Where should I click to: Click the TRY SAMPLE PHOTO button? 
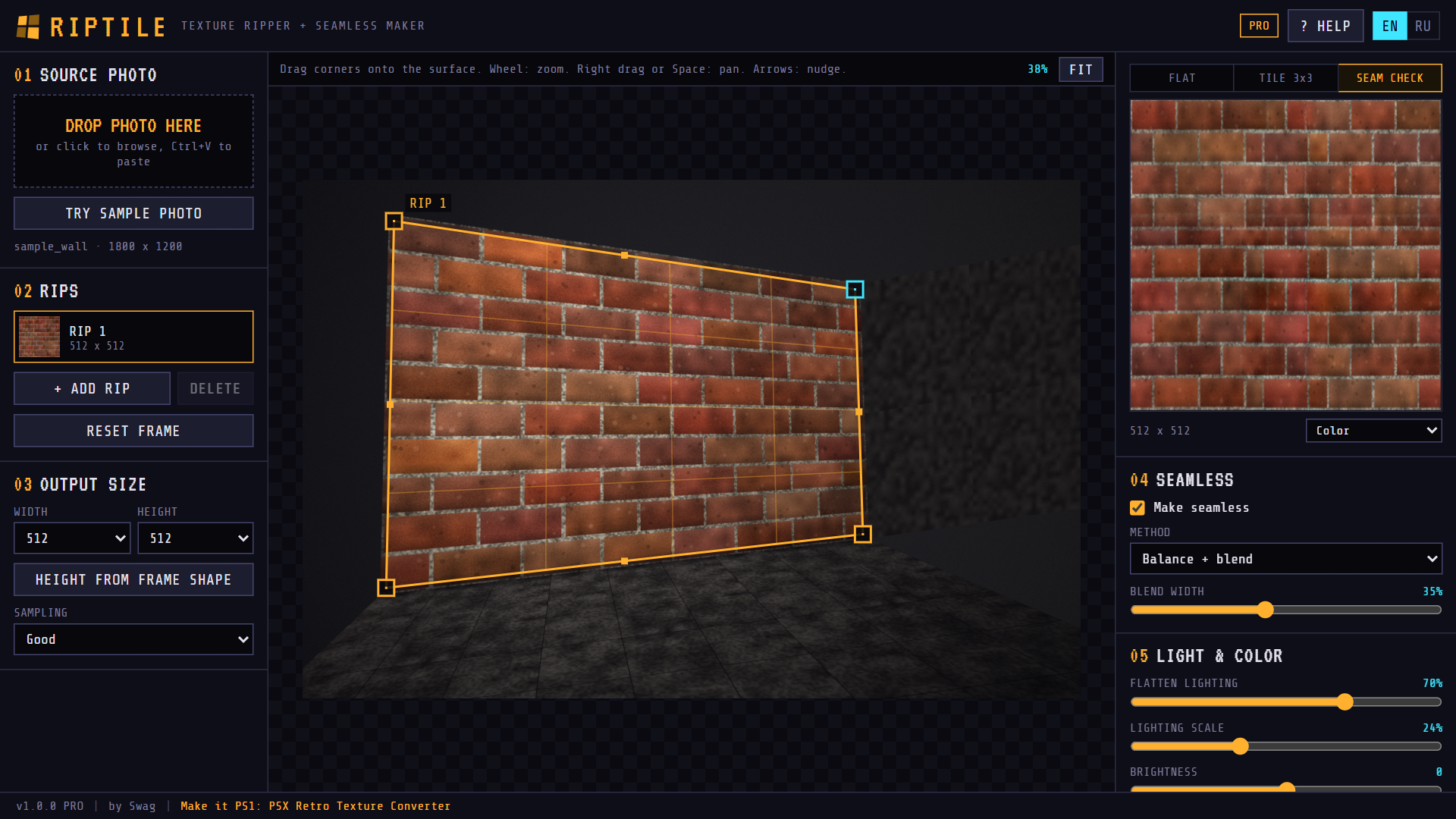[x=133, y=213]
